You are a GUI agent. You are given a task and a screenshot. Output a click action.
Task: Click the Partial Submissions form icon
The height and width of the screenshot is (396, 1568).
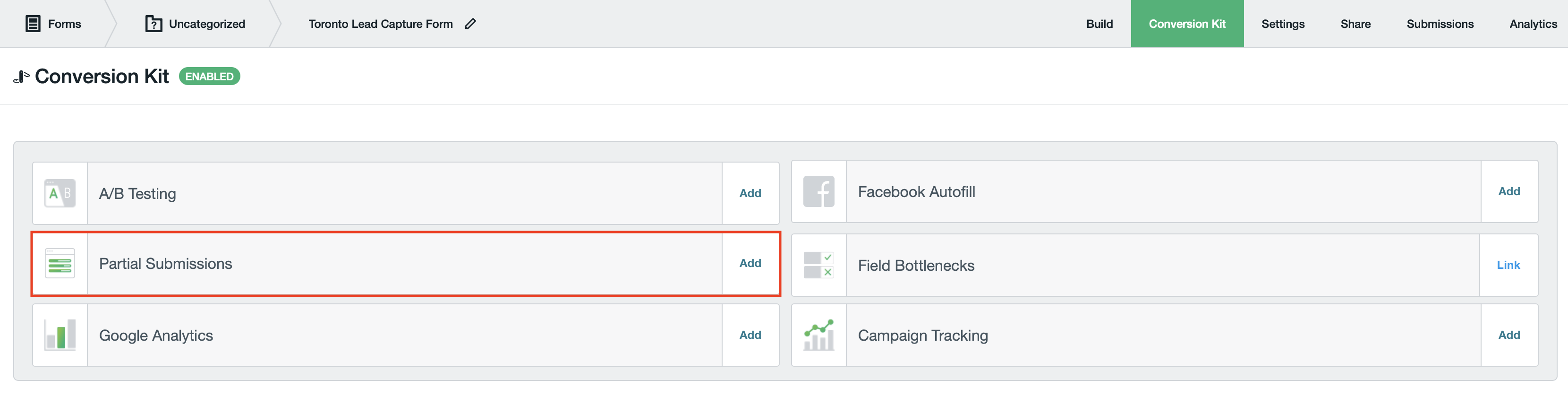pyautogui.click(x=60, y=263)
